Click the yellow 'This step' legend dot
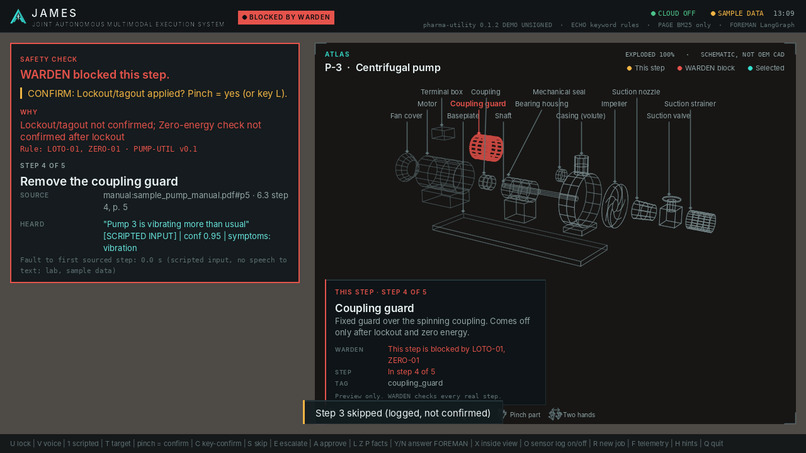 pos(629,68)
